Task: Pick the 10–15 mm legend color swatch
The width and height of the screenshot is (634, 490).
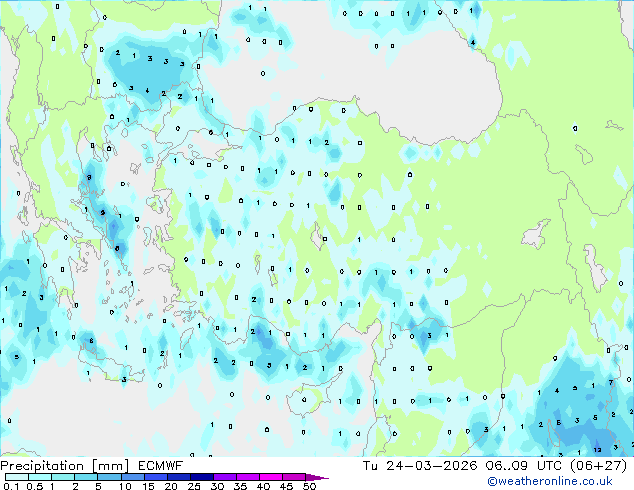Action: 132,477
